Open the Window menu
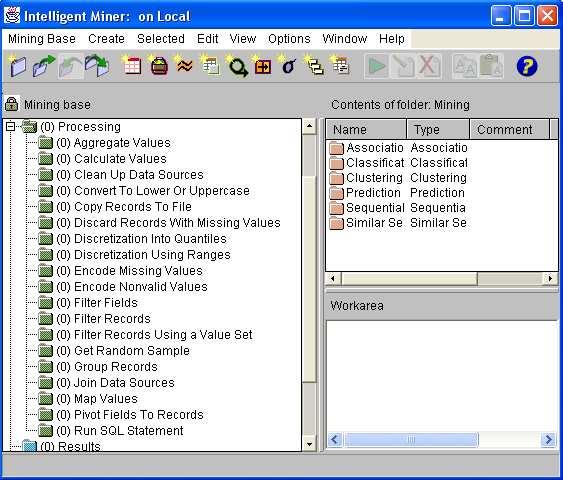 pyautogui.click(x=345, y=39)
